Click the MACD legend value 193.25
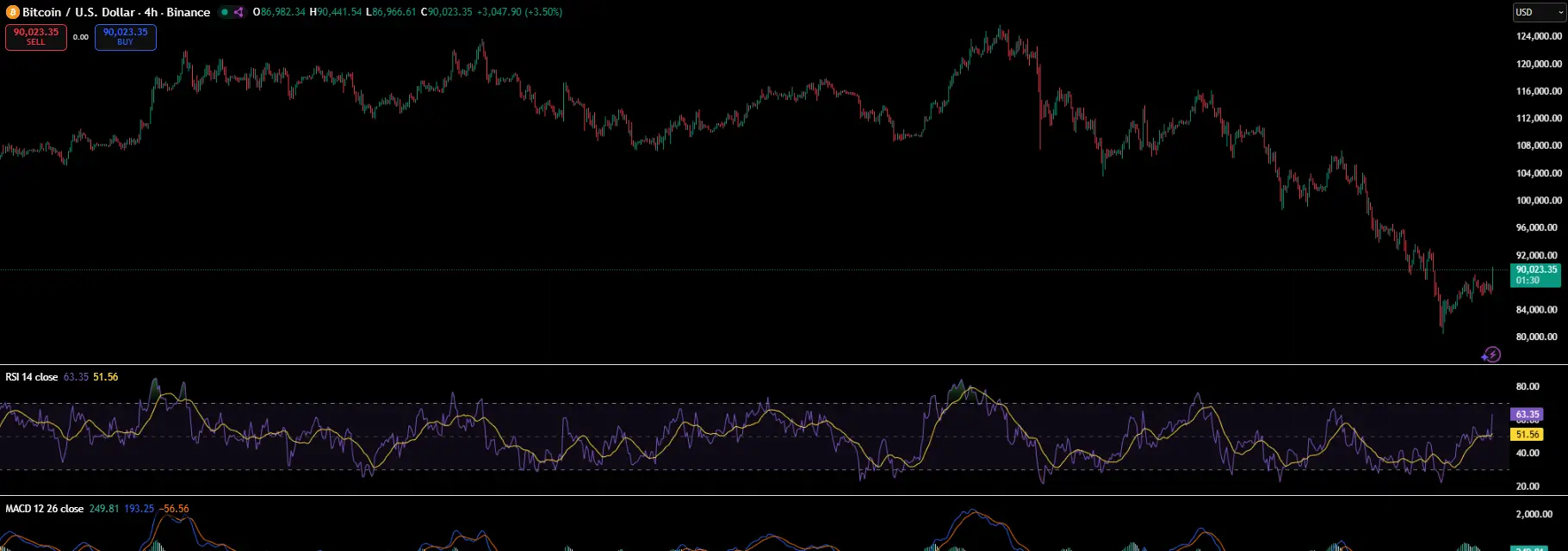 [139, 509]
